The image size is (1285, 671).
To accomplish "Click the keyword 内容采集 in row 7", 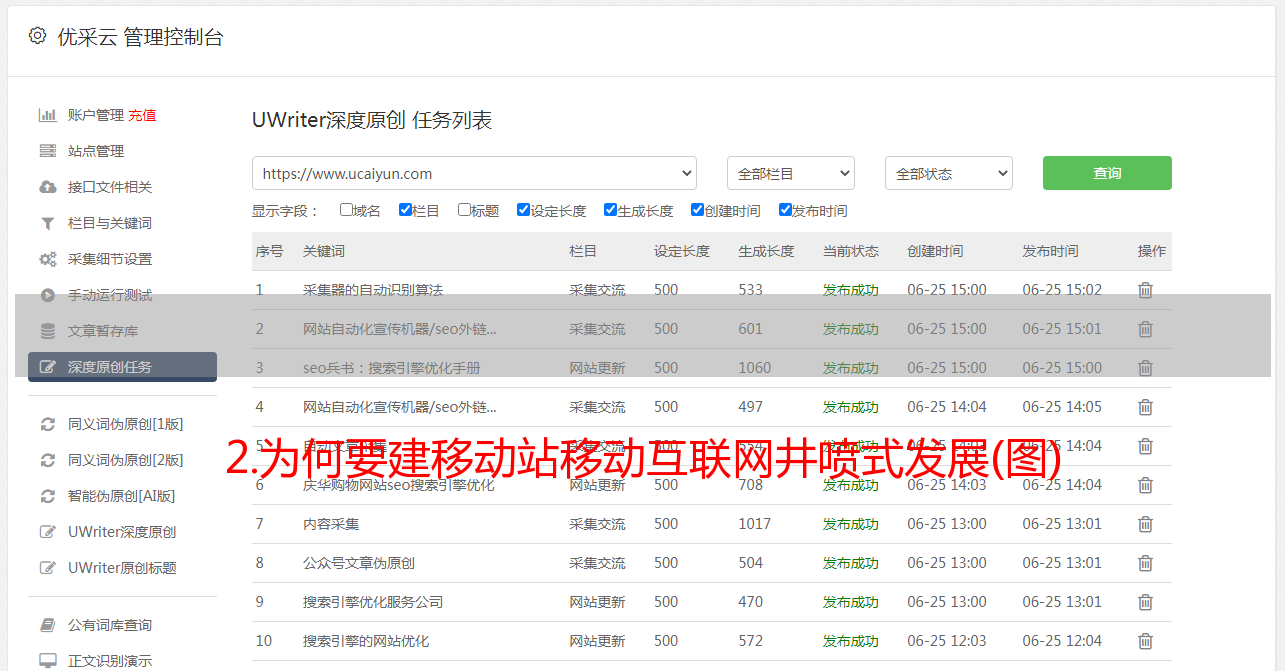I will click(331, 524).
